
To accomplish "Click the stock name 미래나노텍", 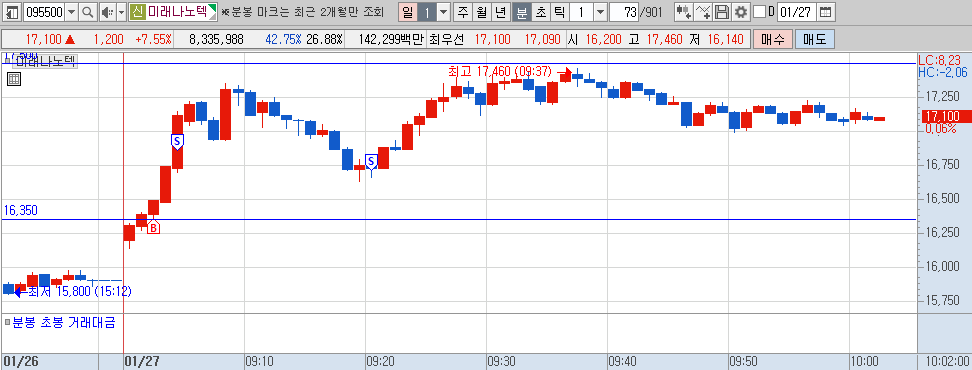I will point(177,12).
